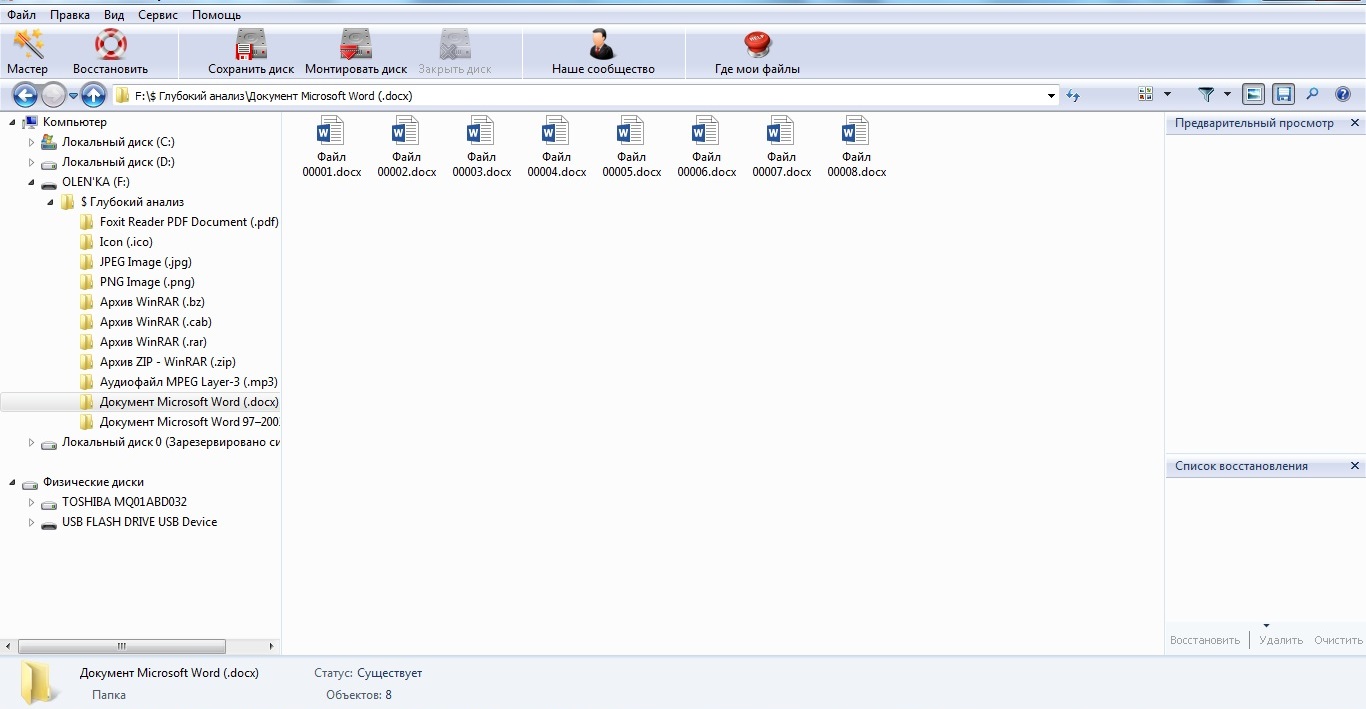Refresh the current folder view
This screenshot has width=1366, height=709.
tap(1073, 96)
